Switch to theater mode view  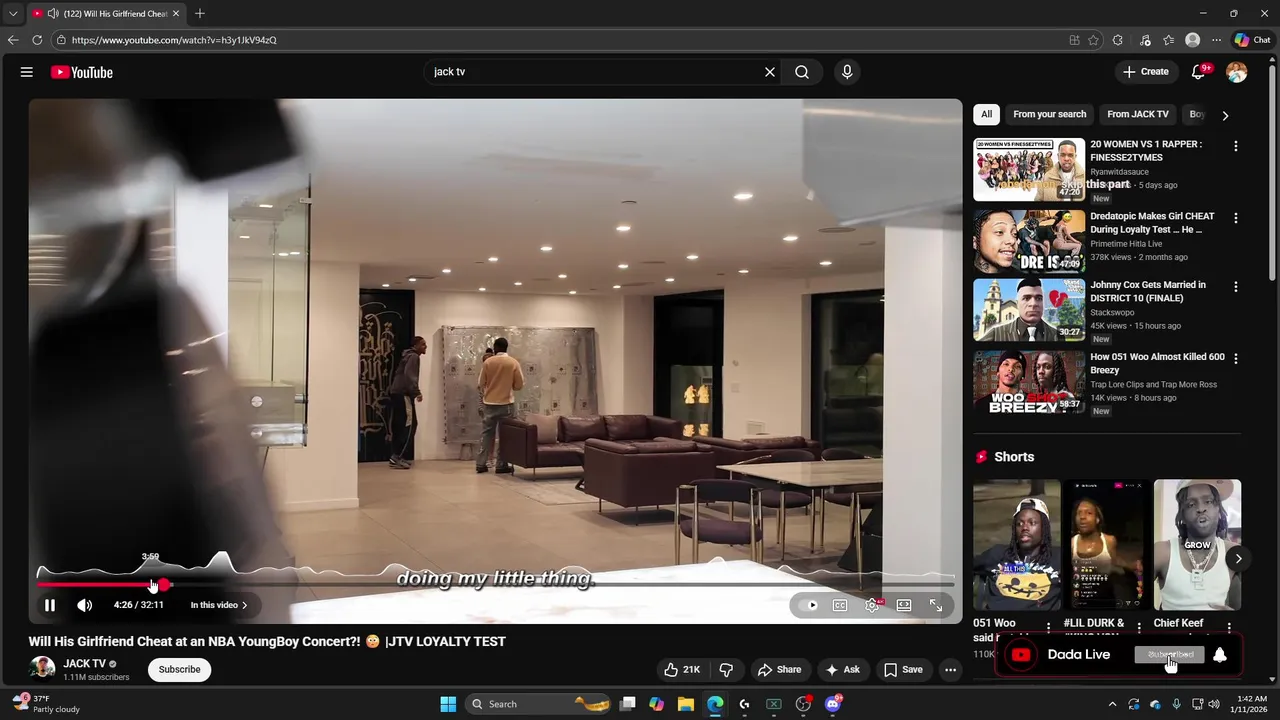904,605
